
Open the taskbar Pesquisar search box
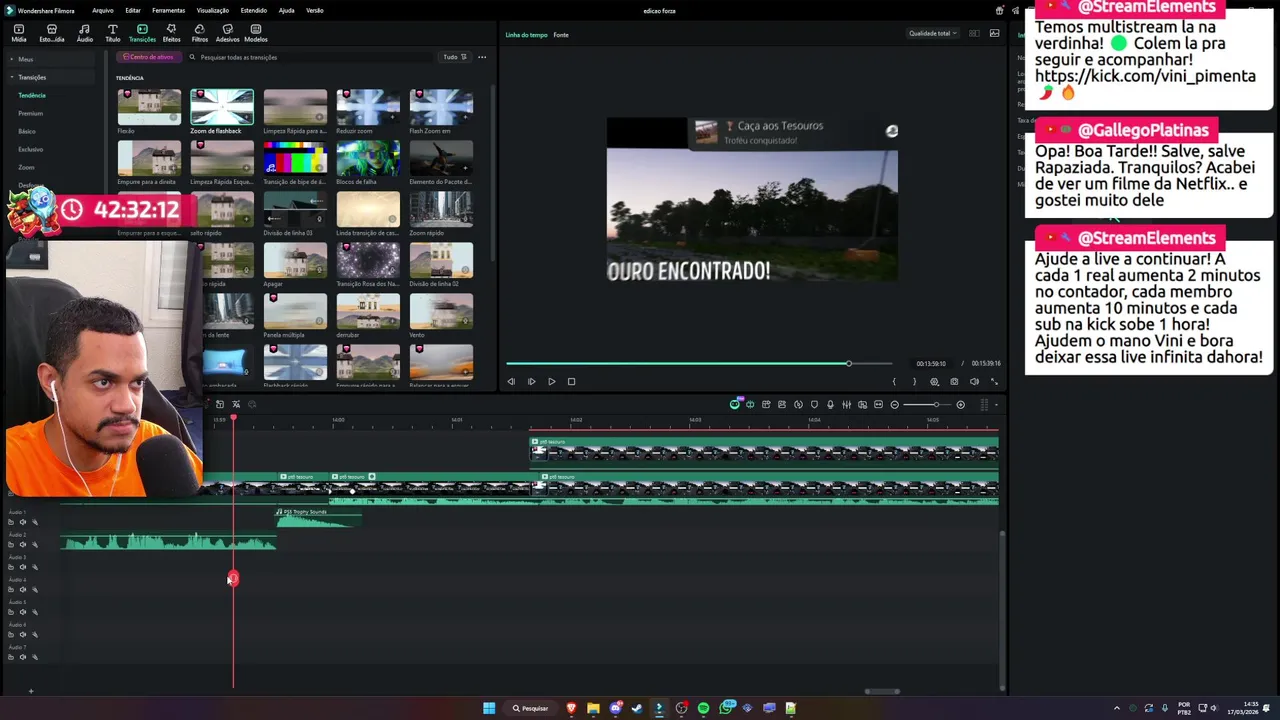pyautogui.click(x=530, y=708)
